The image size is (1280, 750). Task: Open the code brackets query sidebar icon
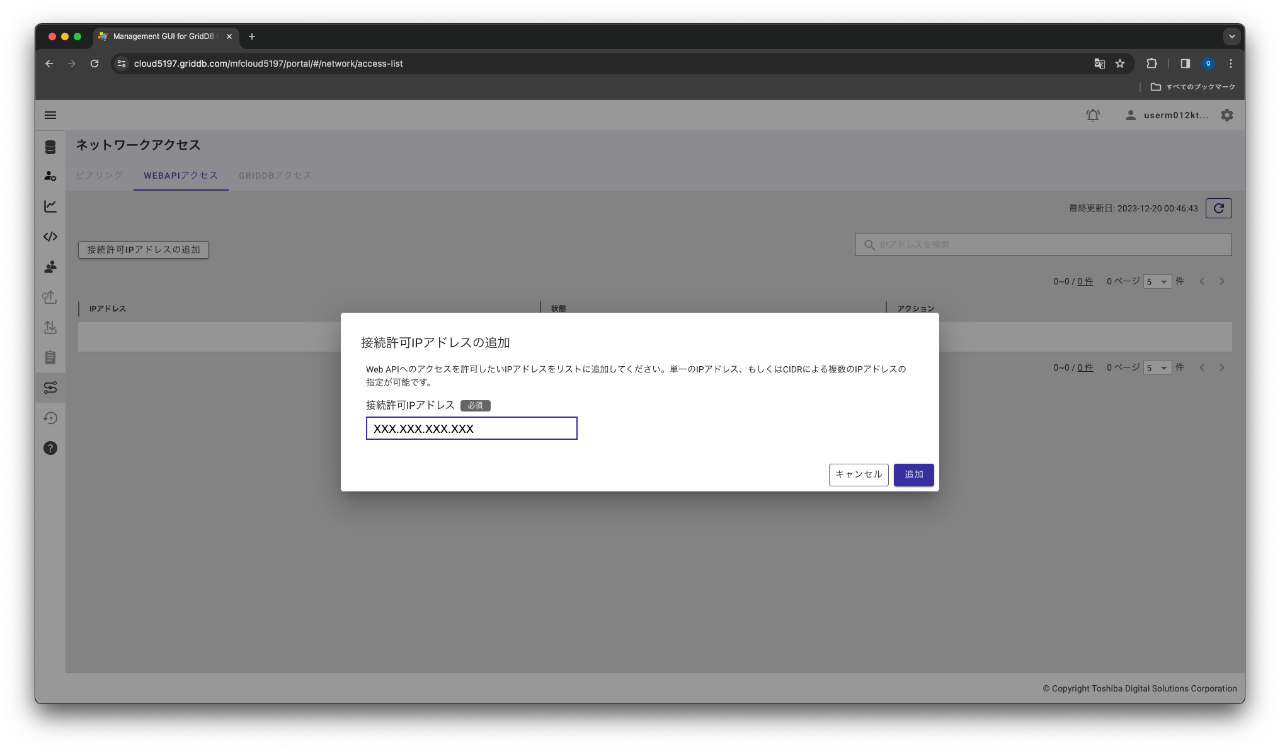coord(50,237)
